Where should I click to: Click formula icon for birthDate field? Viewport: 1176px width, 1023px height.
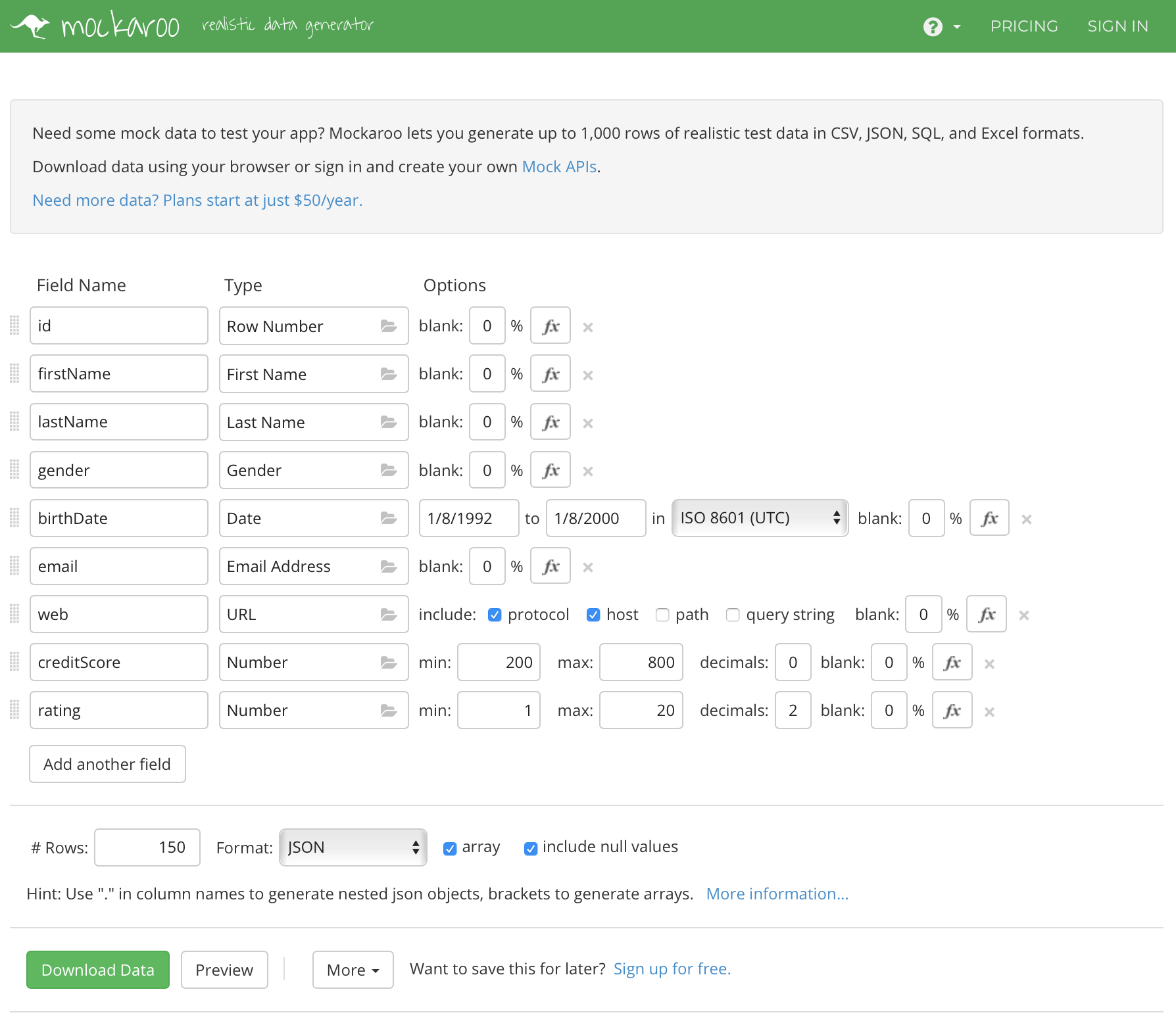click(x=989, y=519)
